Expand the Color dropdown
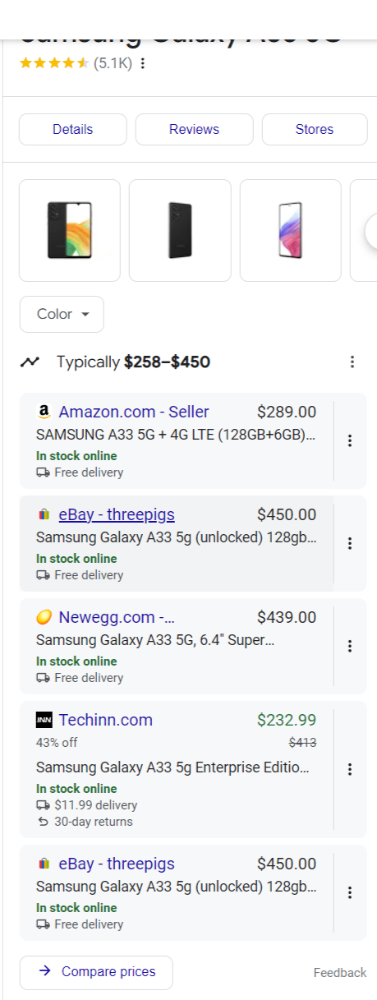This screenshot has height=1000, width=377. point(62,314)
